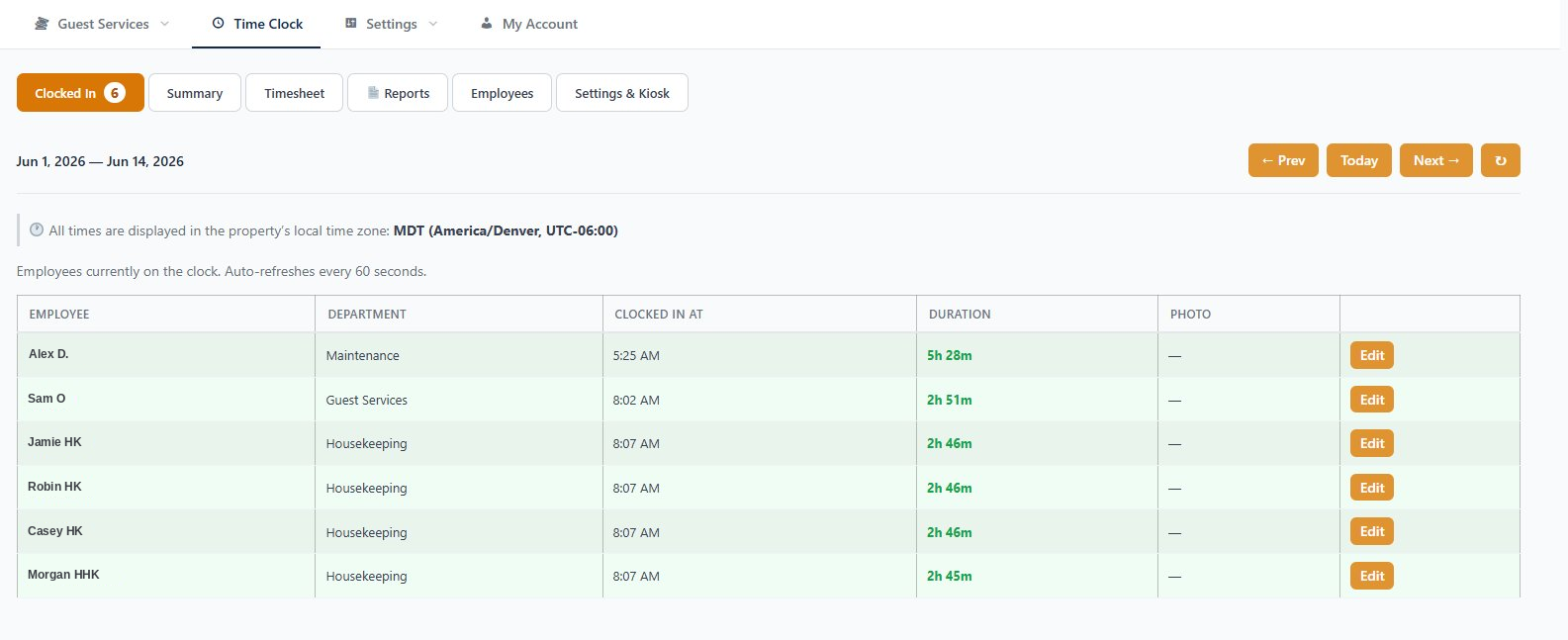Click the 2h 45m duration
Viewport: 1568px width, 640px height.
click(x=950, y=576)
